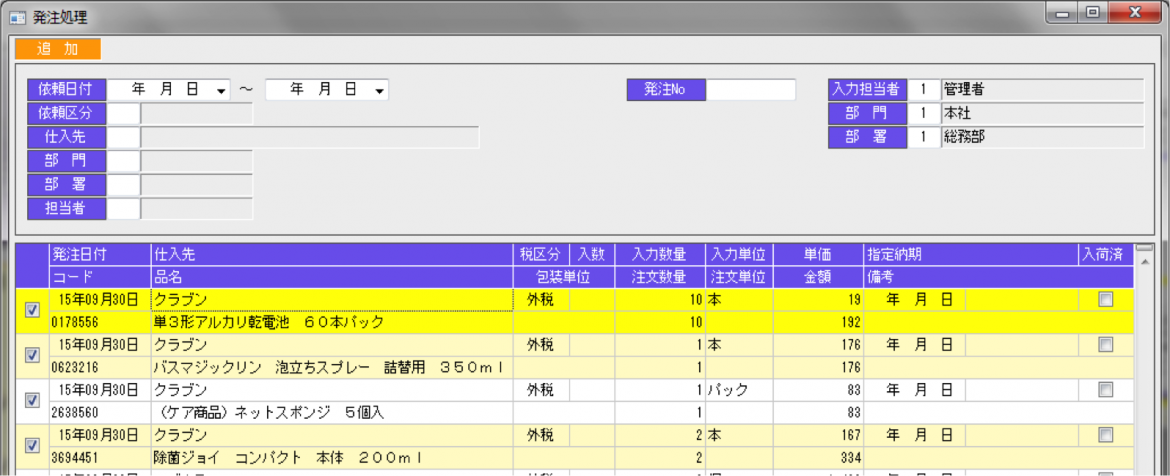Click the 部門 code field beside 本社
The height and width of the screenshot is (476, 1170).
(x=924, y=113)
